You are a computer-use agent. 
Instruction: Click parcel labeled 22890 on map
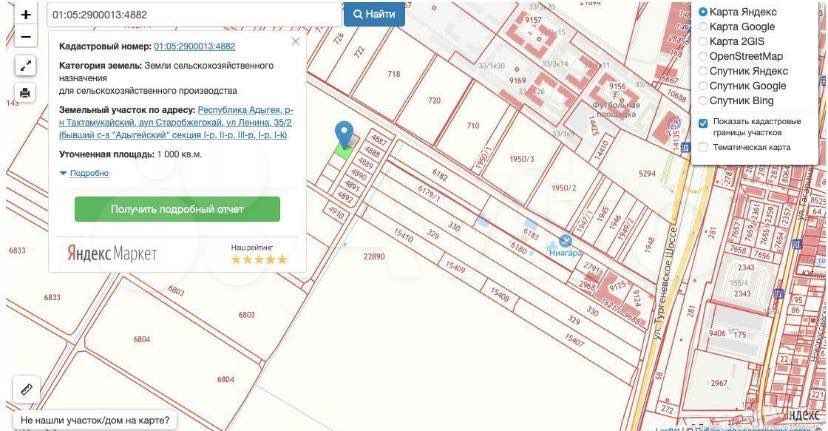pos(374,256)
